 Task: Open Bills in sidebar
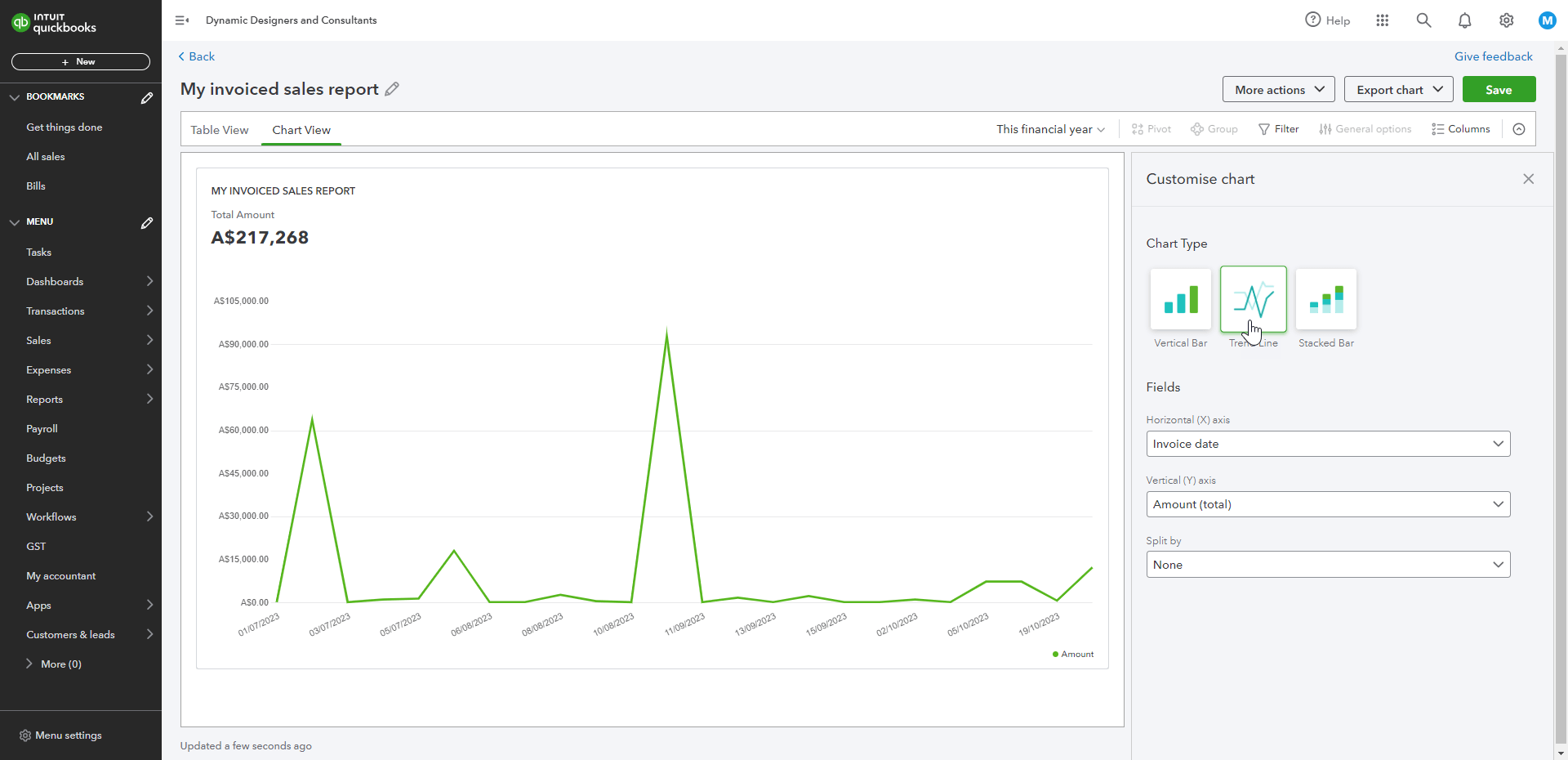(36, 186)
